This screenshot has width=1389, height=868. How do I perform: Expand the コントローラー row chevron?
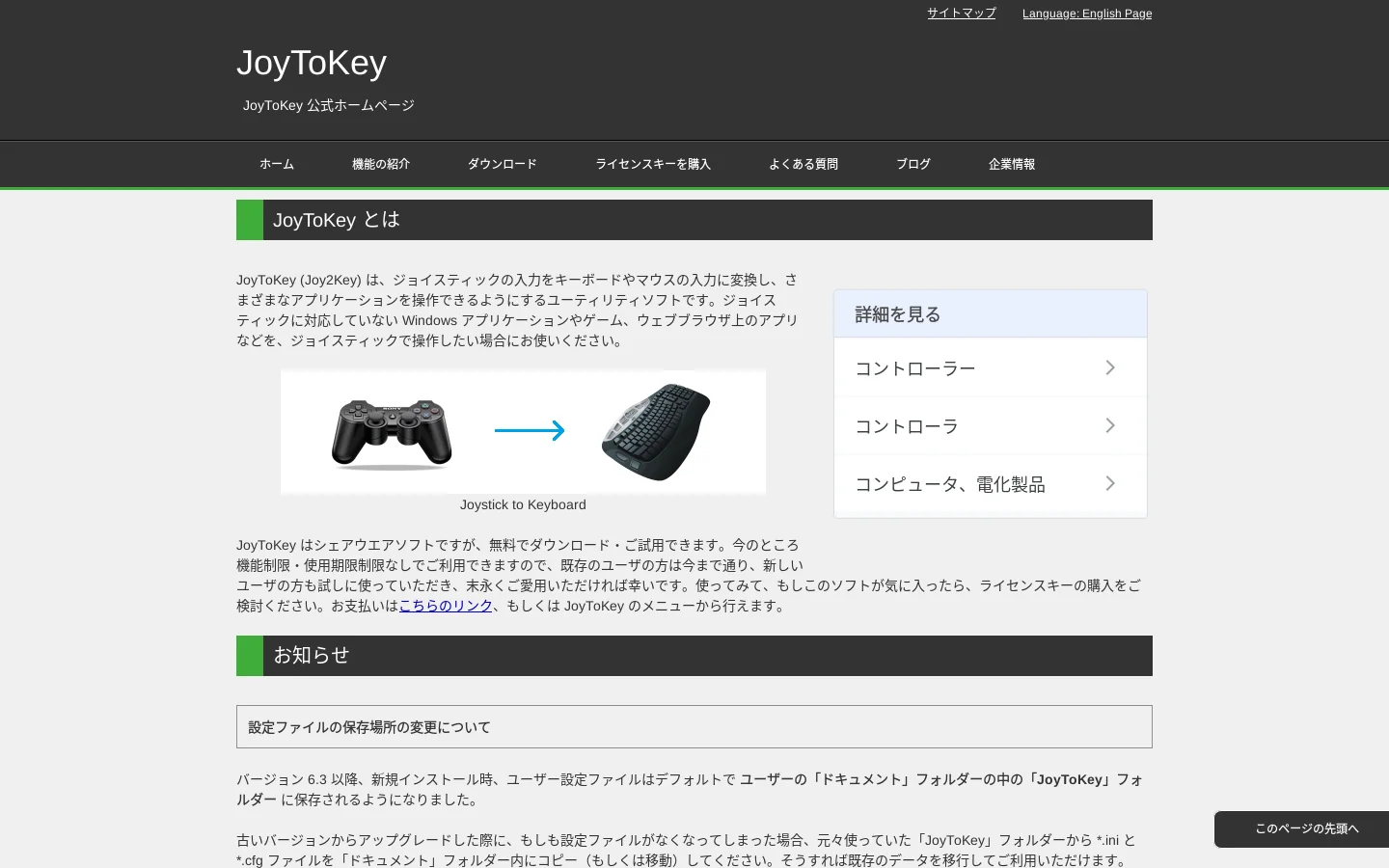[x=1110, y=367]
